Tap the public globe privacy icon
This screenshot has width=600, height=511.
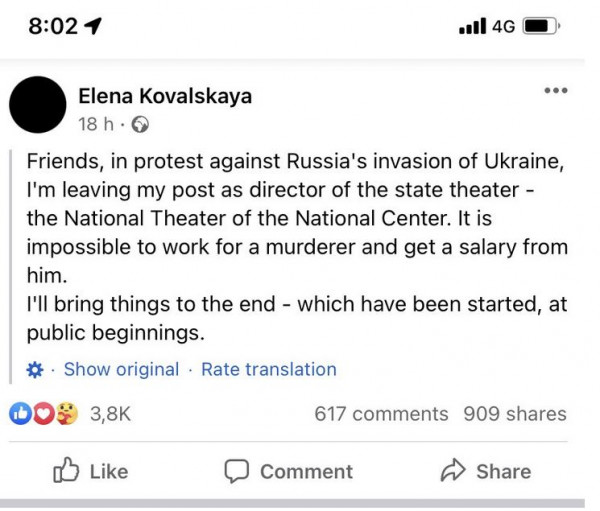tap(141, 125)
